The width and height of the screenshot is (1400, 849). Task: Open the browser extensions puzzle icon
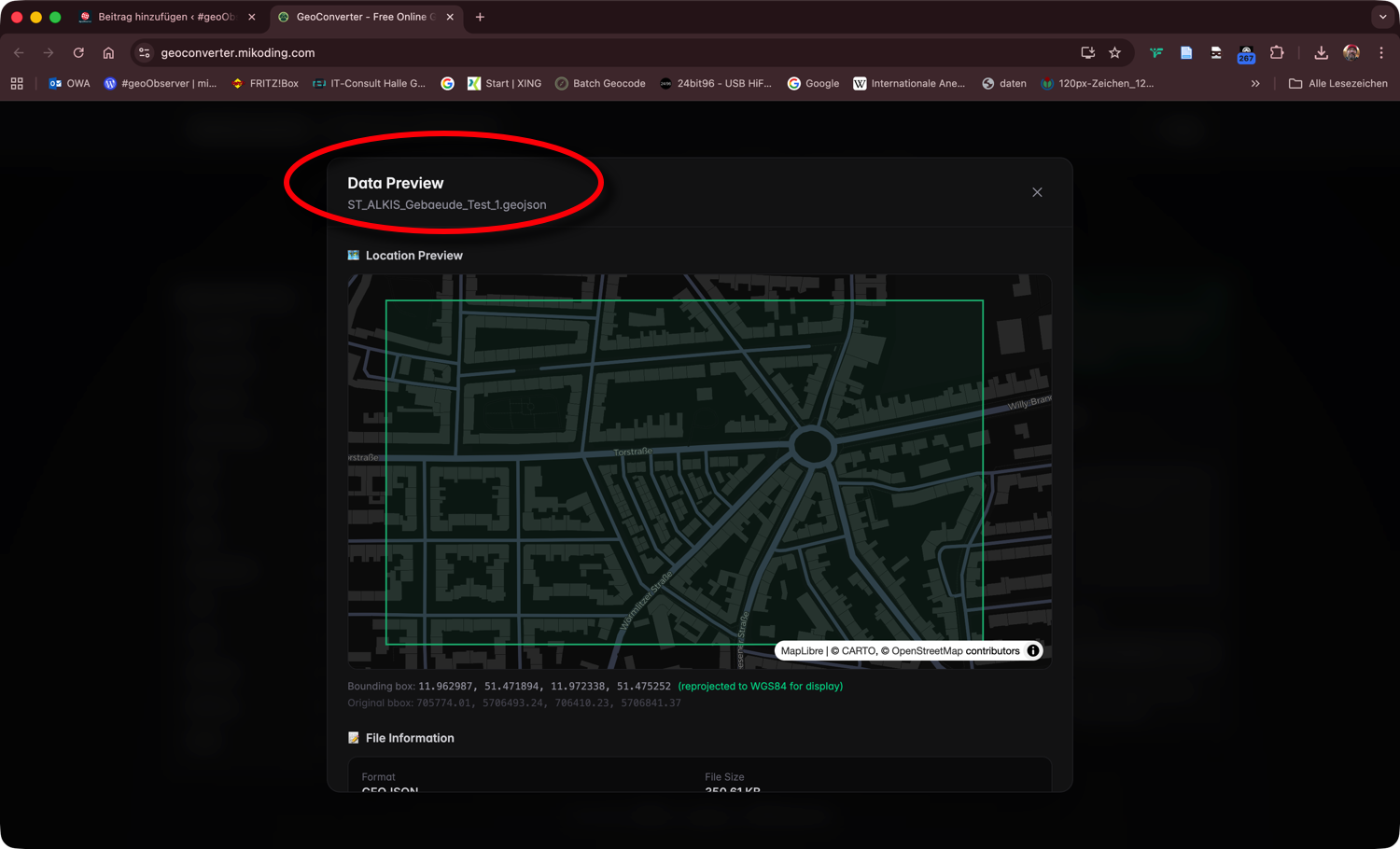[x=1277, y=53]
